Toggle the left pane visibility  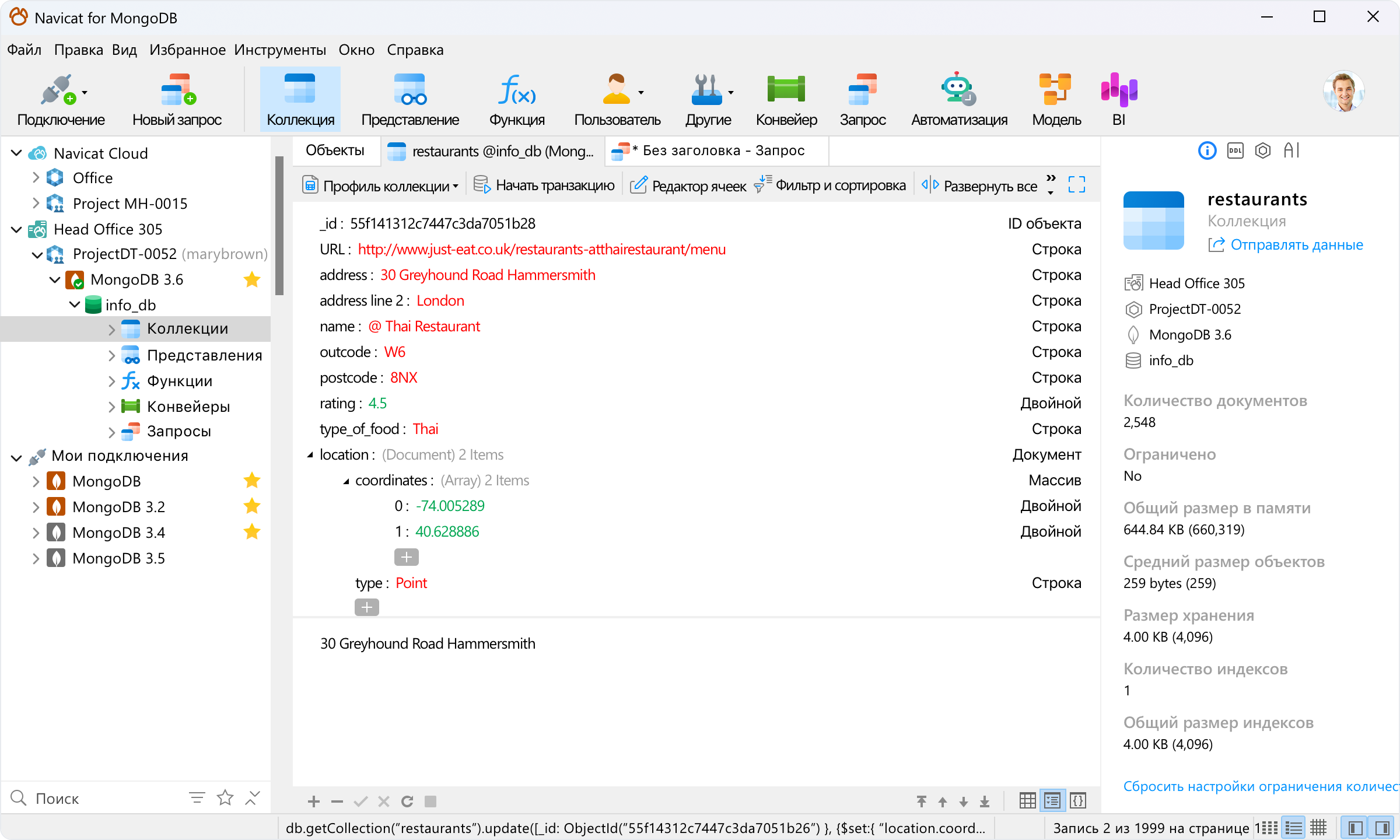click(x=1356, y=828)
